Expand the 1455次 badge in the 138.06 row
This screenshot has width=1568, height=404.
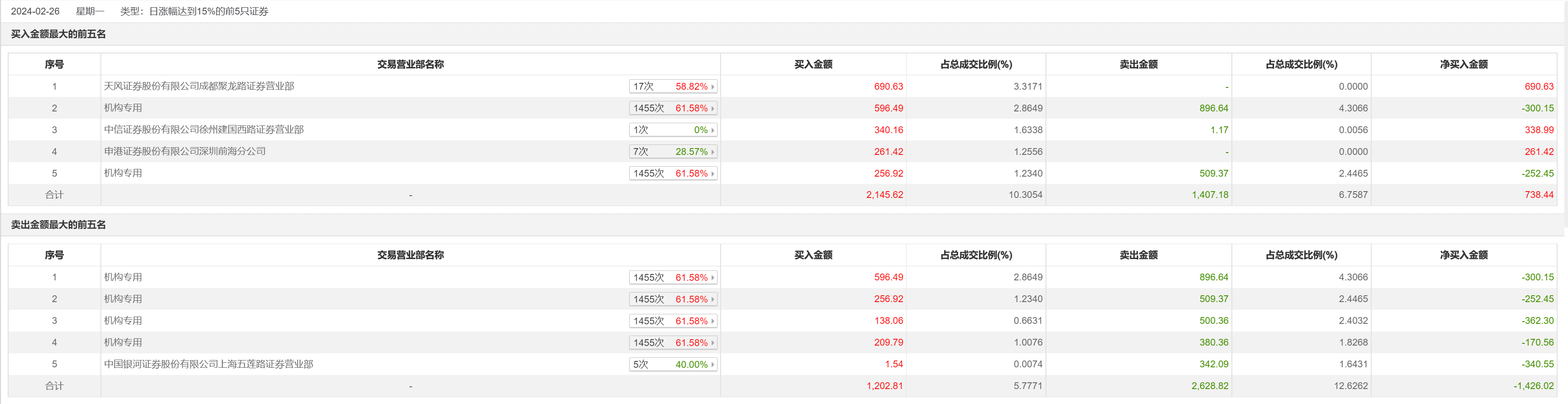pos(673,321)
